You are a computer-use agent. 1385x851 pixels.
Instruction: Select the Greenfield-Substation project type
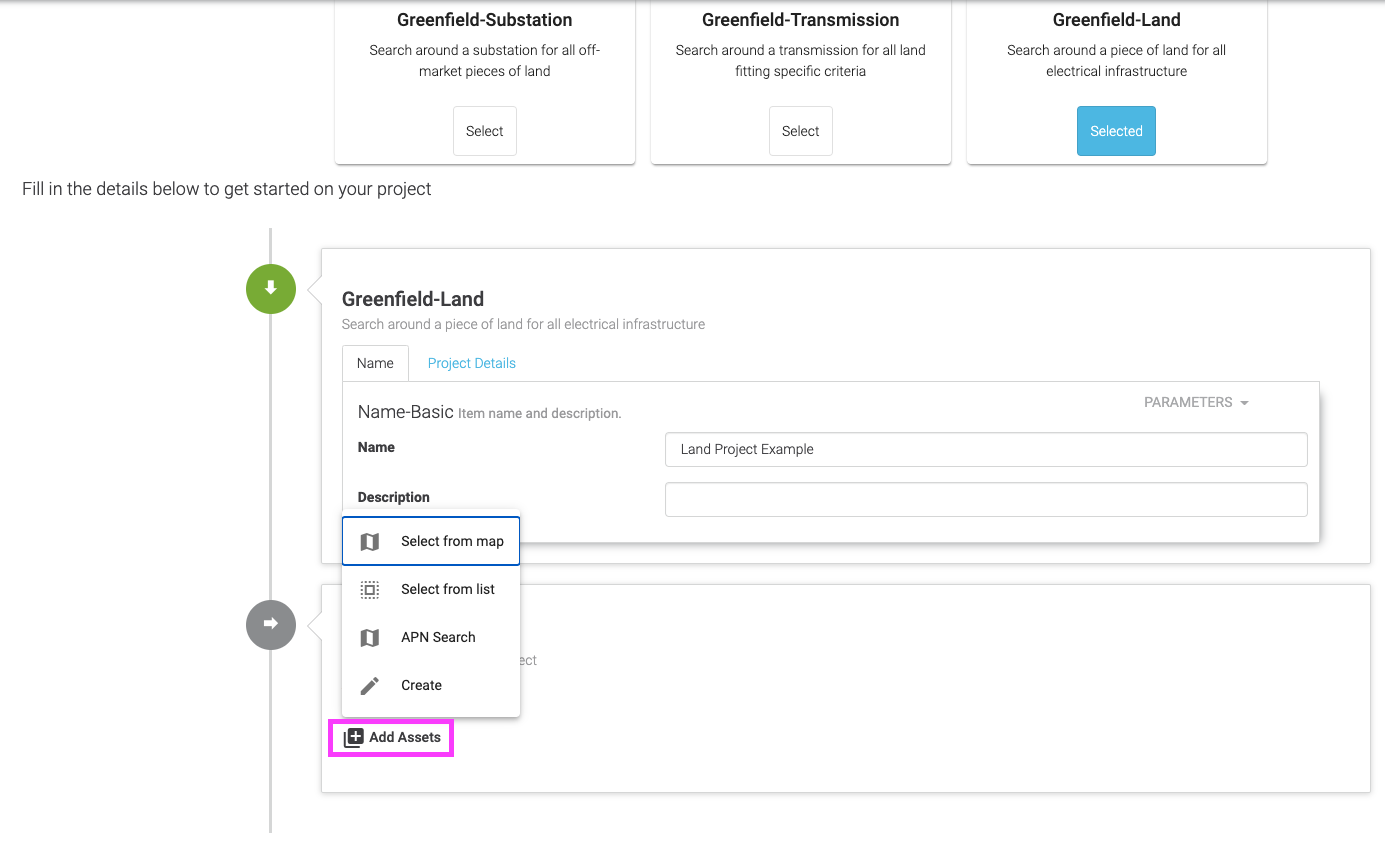point(485,131)
